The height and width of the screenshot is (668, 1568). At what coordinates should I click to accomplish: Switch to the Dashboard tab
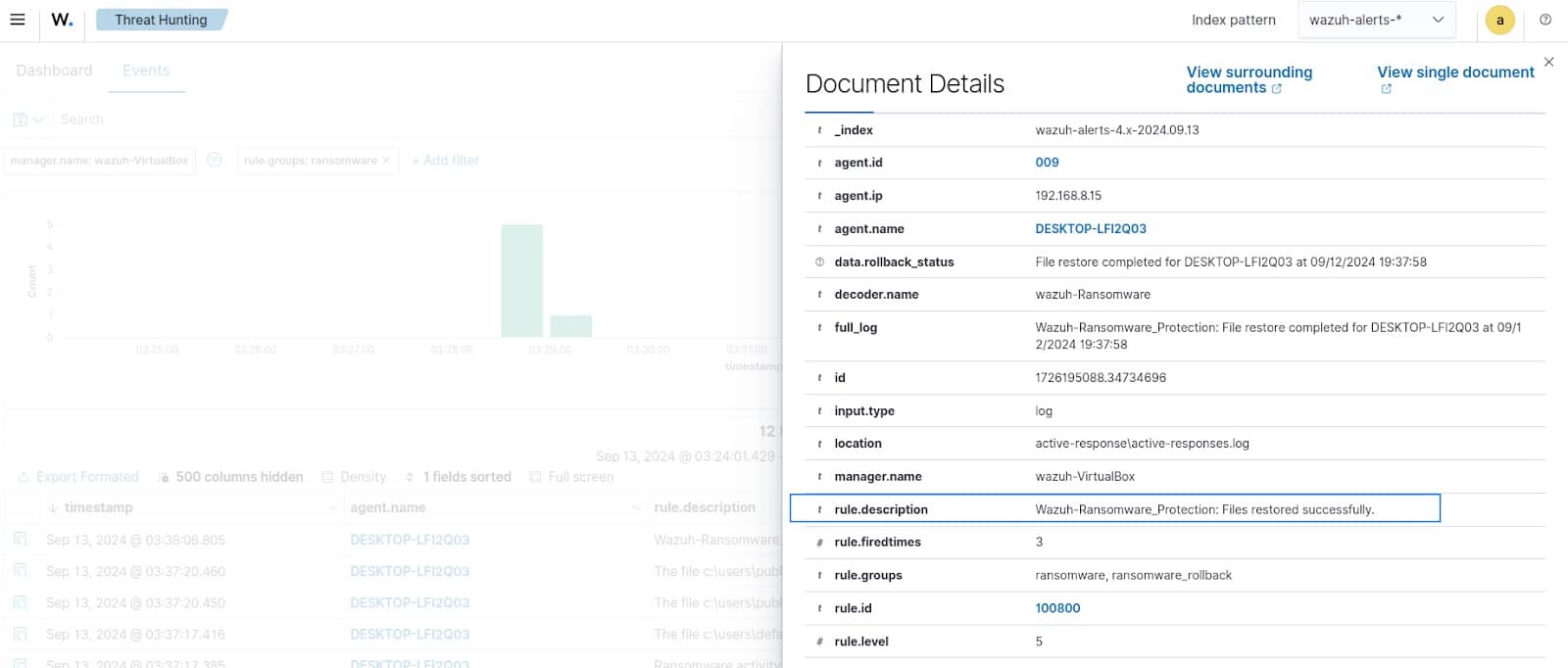coord(54,71)
